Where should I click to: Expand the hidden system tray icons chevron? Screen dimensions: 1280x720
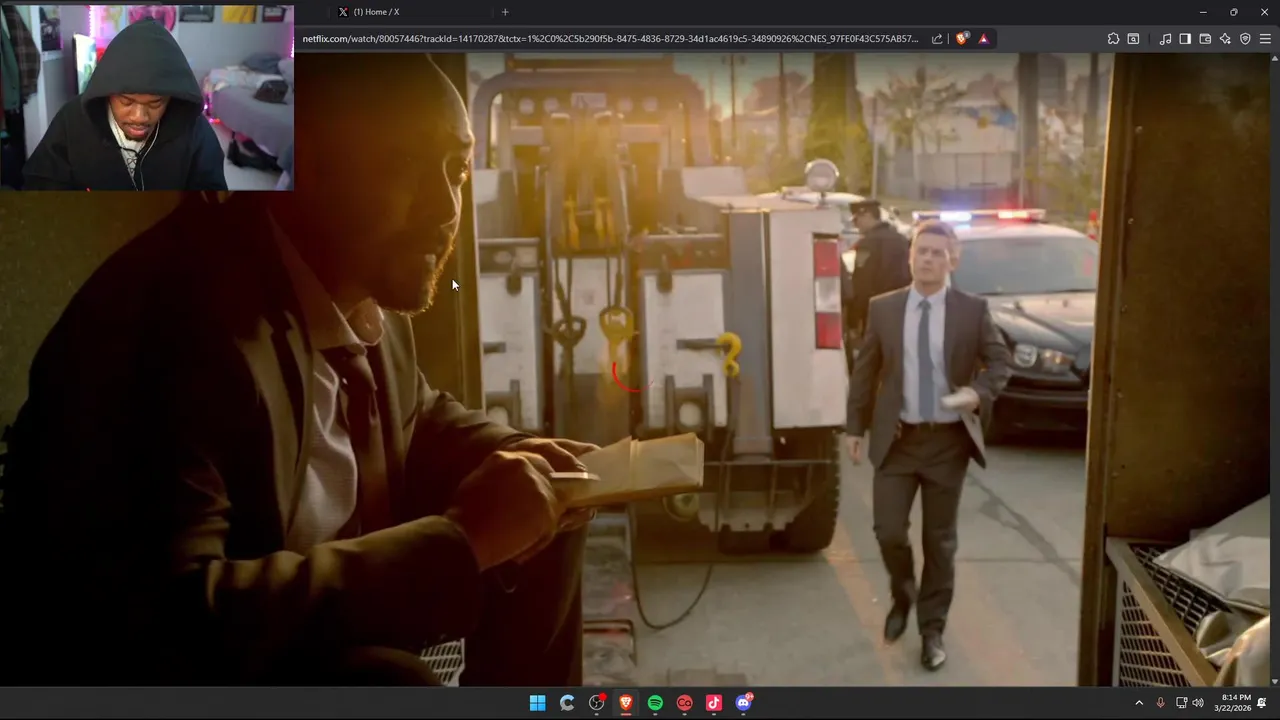tap(1138, 703)
